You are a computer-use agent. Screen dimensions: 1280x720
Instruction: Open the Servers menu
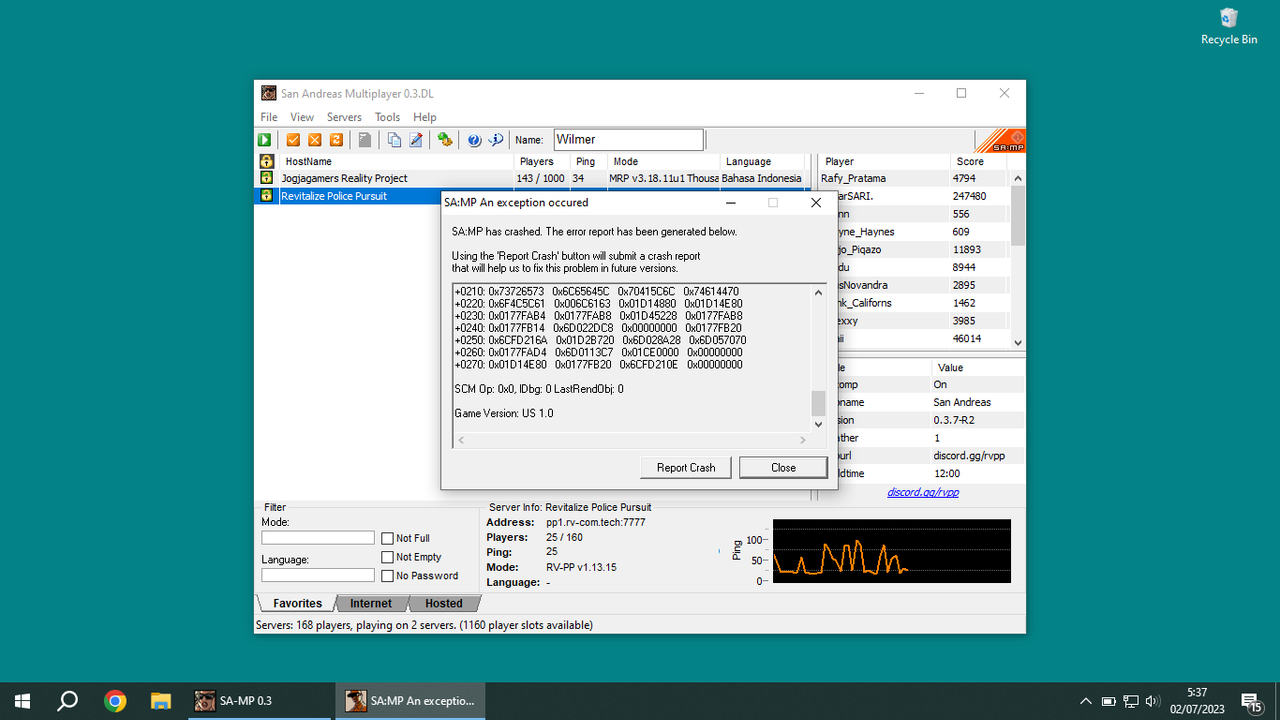(x=344, y=117)
